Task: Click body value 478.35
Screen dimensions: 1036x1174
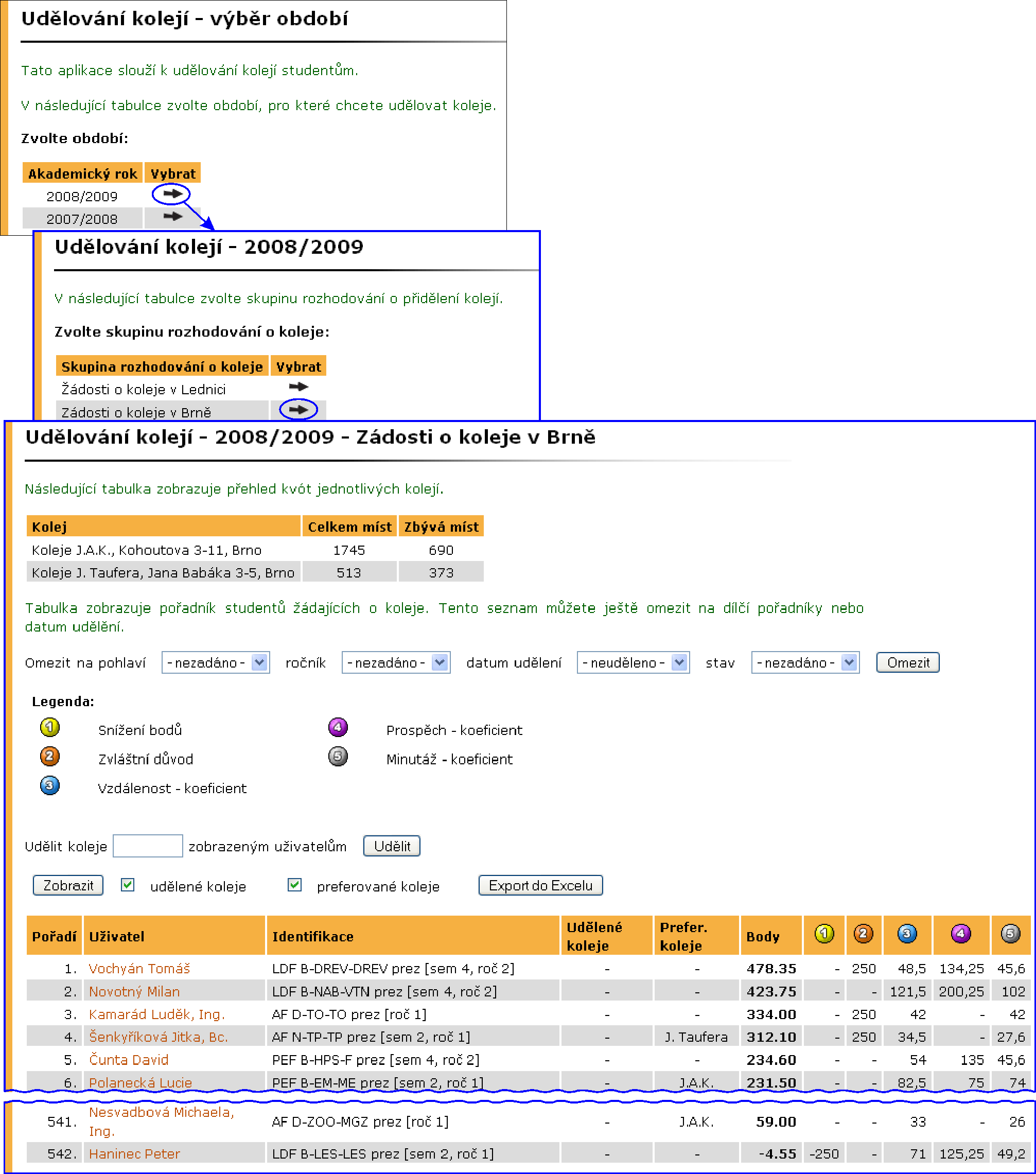Action: (771, 968)
